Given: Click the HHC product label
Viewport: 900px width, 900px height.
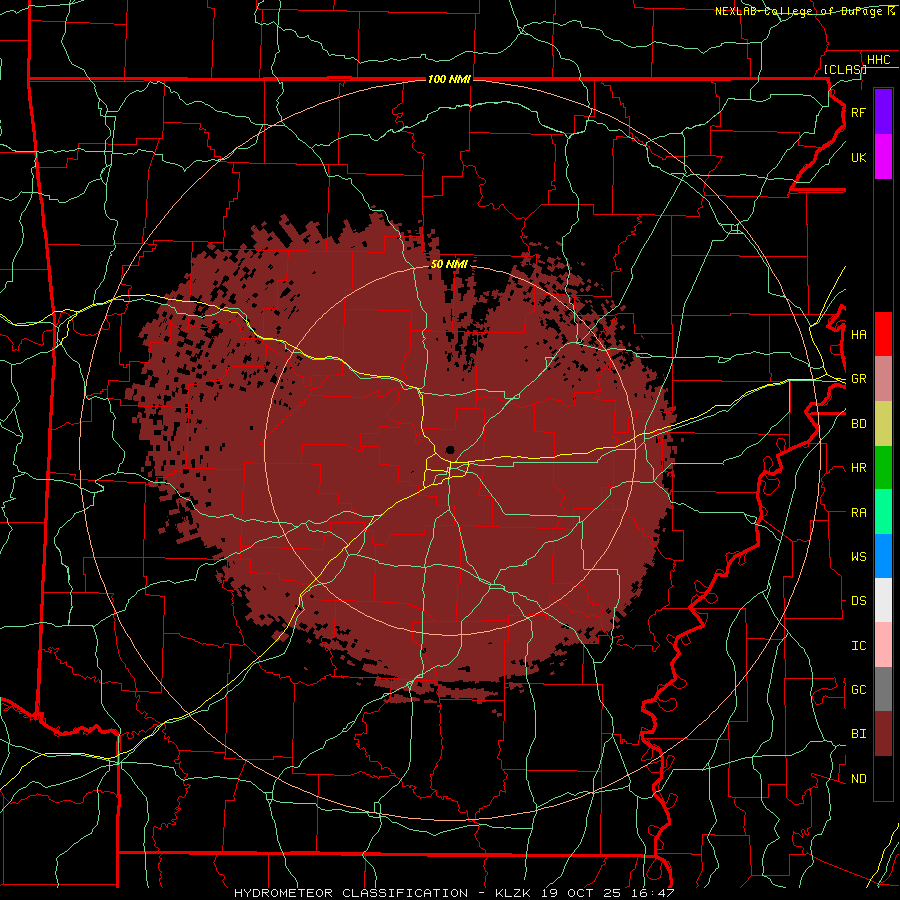Looking at the screenshot, I should (878, 60).
